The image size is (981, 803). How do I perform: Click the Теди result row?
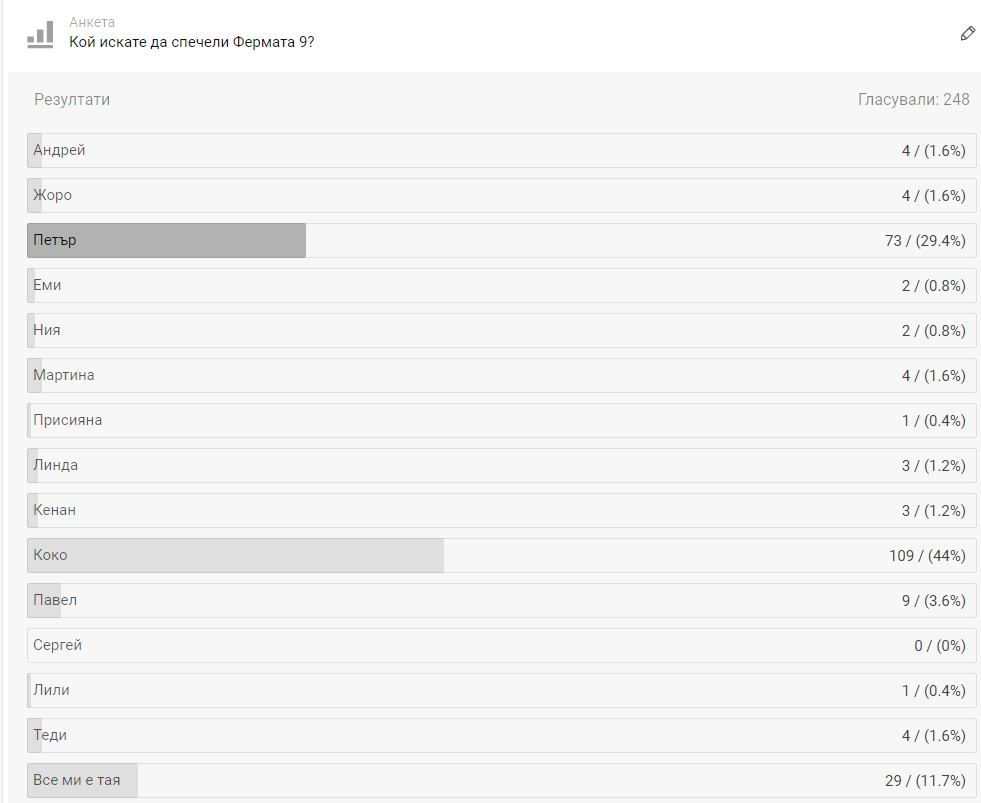click(x=501, y=736)
